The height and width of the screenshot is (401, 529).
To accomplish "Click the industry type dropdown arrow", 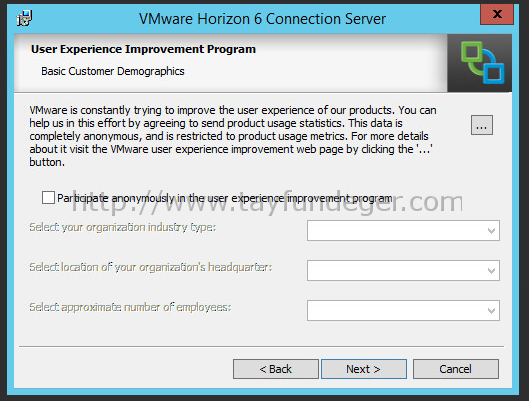I will pyautogui.click(x=491, y=231).
